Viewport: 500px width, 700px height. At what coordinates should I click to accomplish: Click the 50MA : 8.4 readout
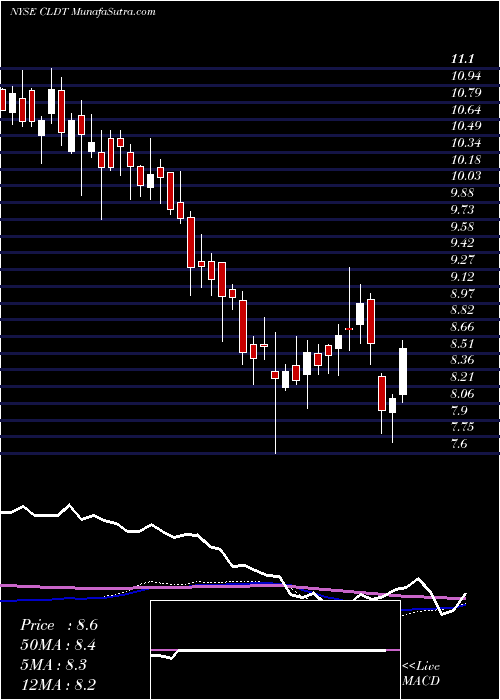coord(58,645)
